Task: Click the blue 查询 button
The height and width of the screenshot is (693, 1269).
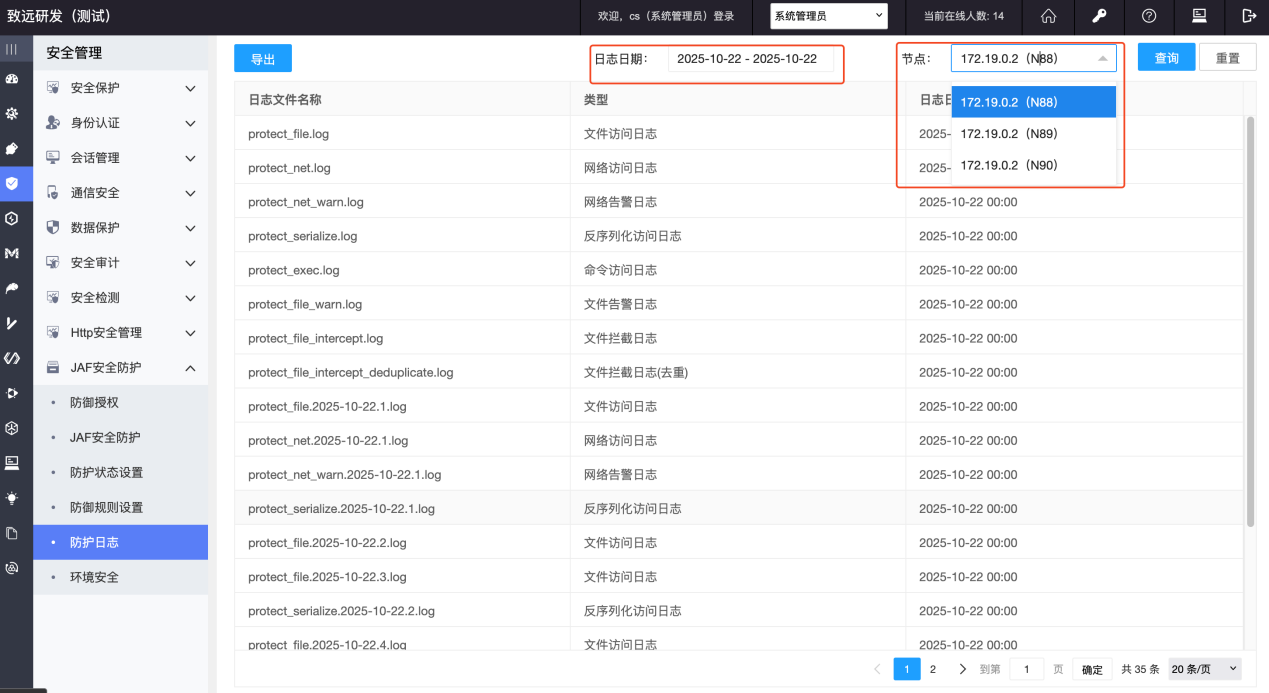Action: tap(1166, 58)
